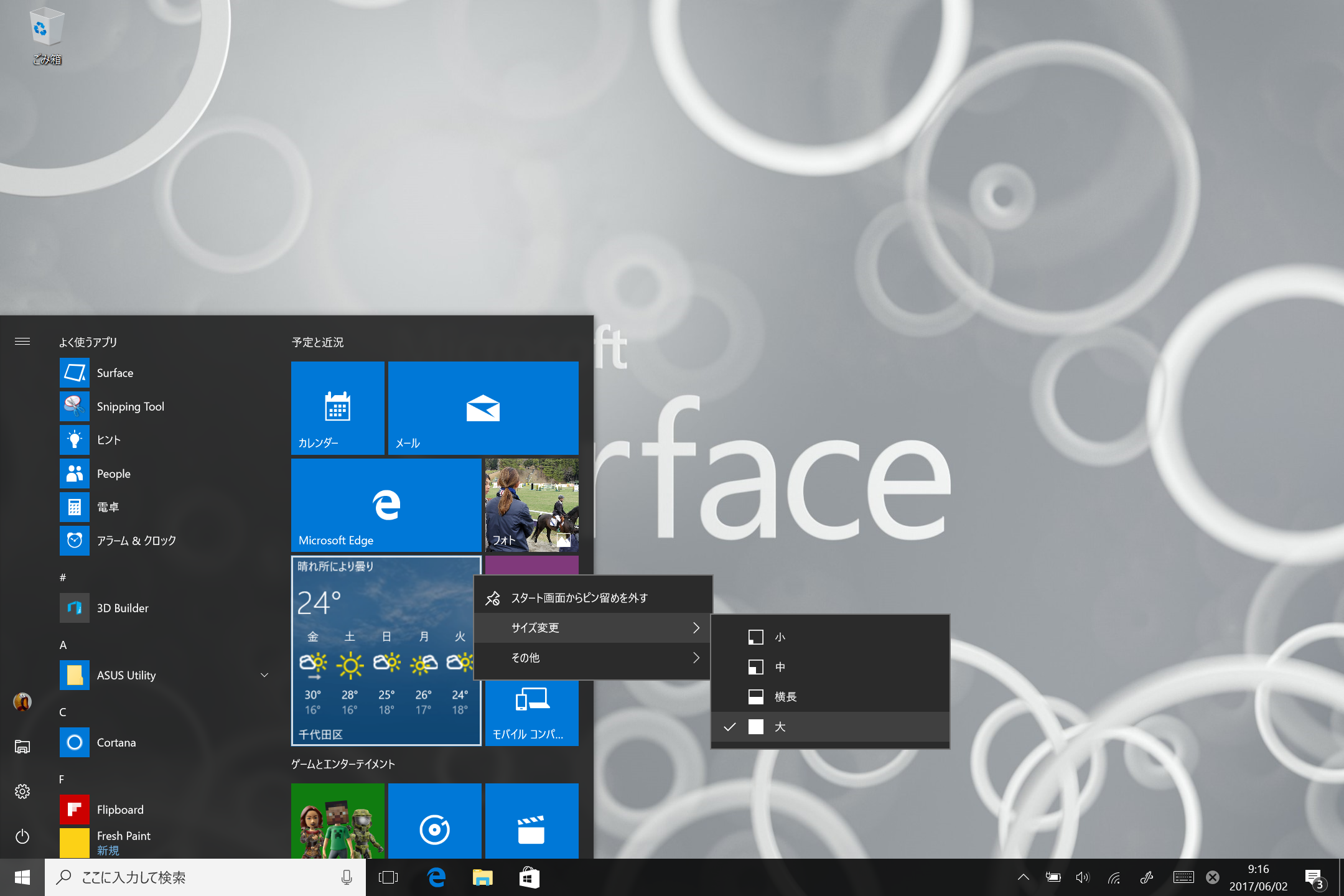Screen dimensions: 1344x896
Task: Open the Movies & TV clapperboard tile
Action: tap(531, 828)
